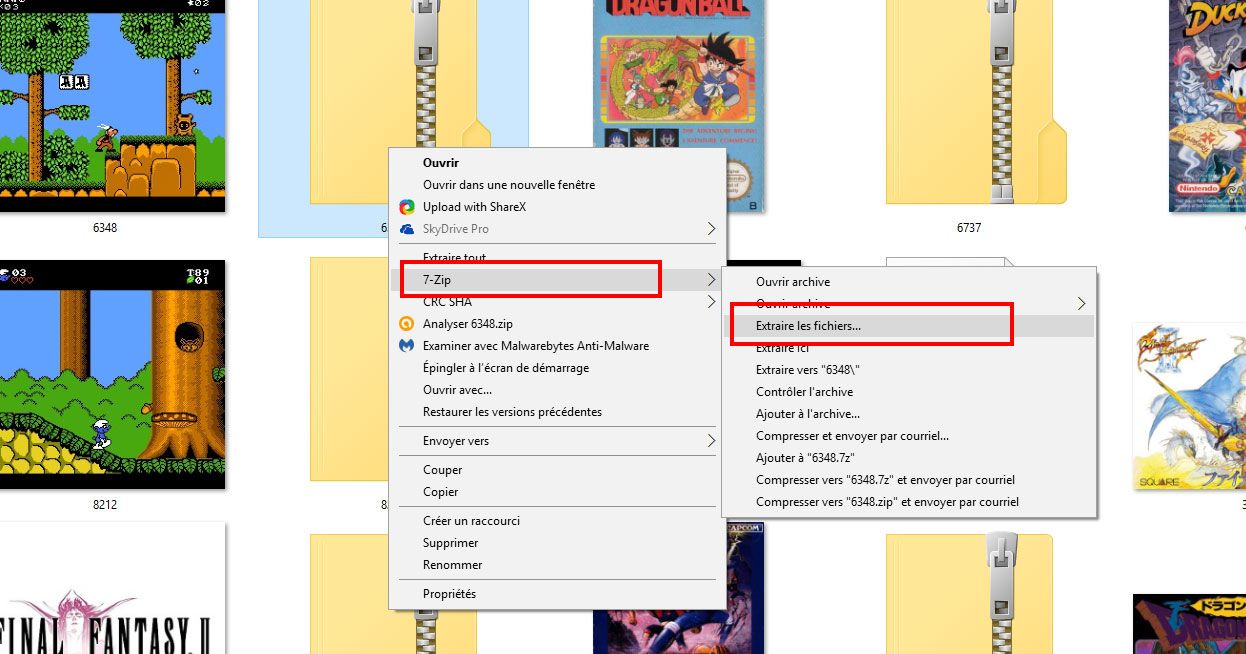Click the Avast icon beside Analyser 6348.zip
1246x654 pixels.
(x=407, y=324)
